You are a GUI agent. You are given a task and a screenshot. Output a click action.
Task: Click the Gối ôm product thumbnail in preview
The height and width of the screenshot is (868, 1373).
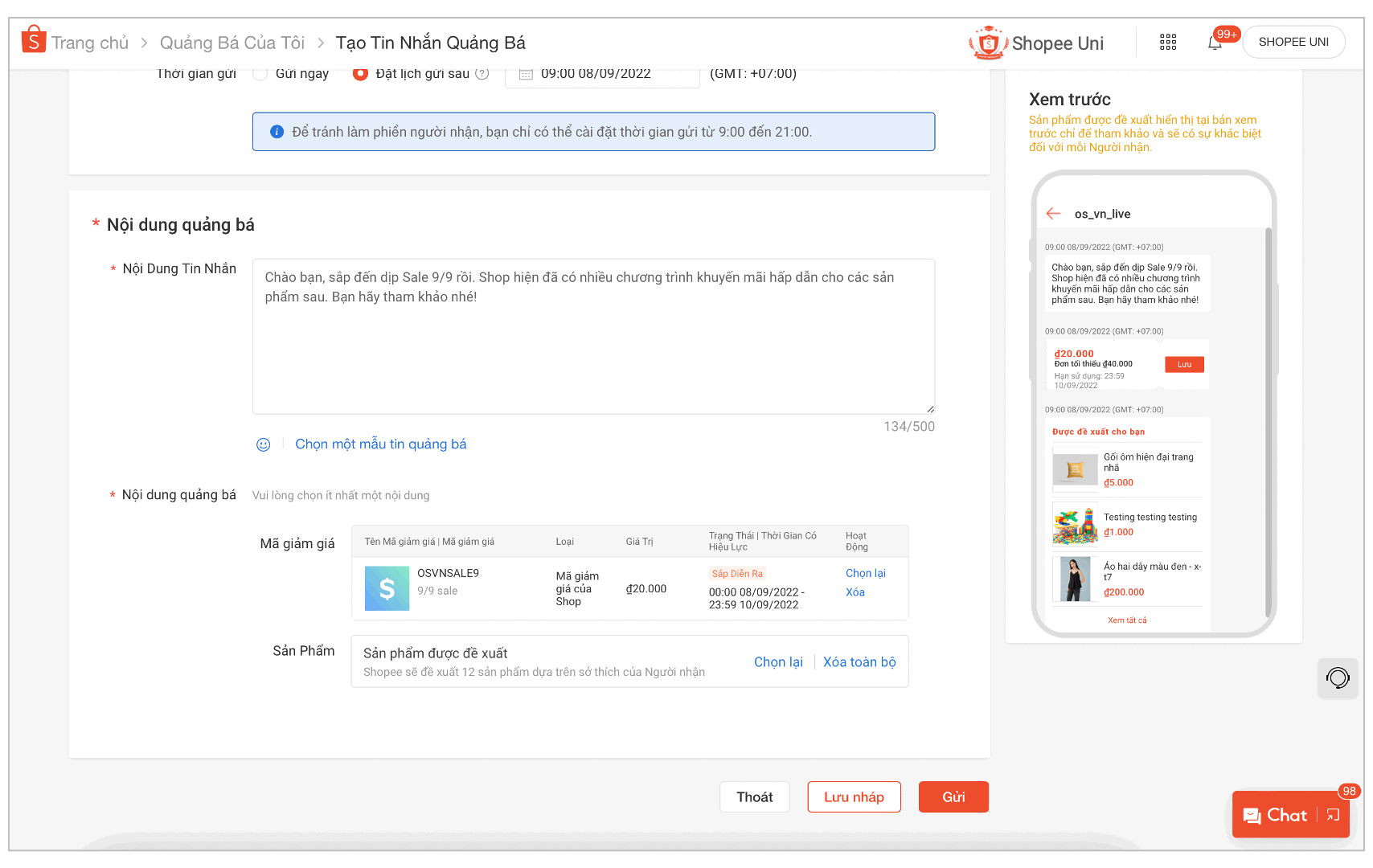coord(1075,470)
